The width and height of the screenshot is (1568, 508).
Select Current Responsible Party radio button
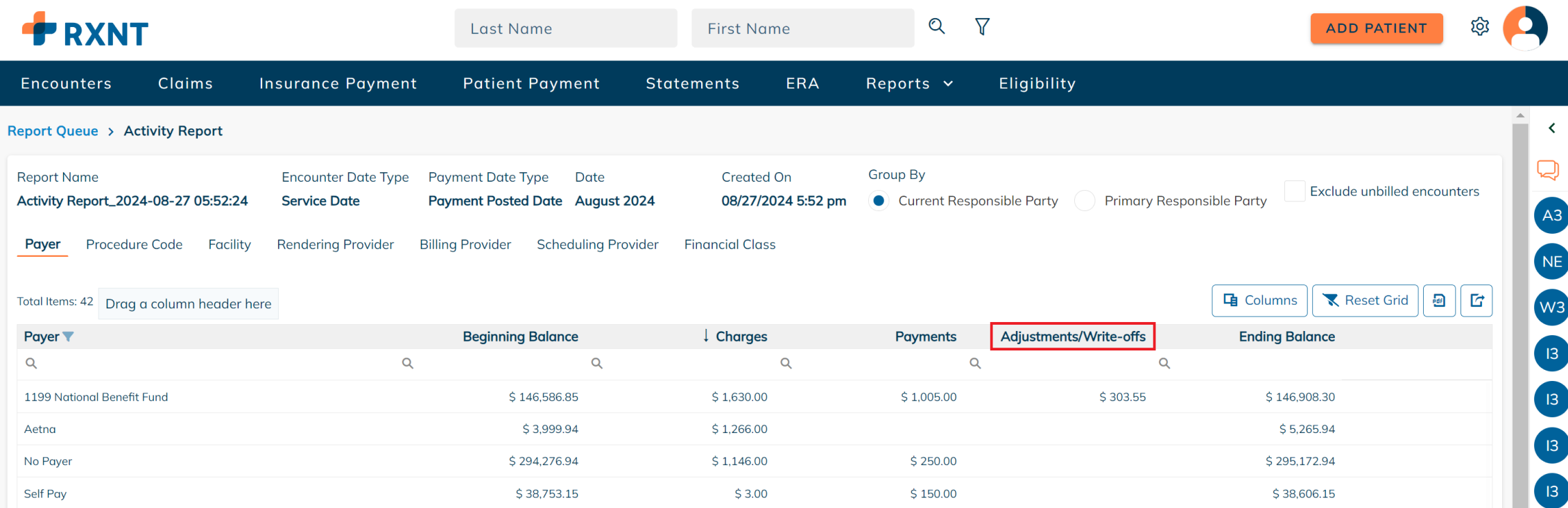click(x=879, y=201)
